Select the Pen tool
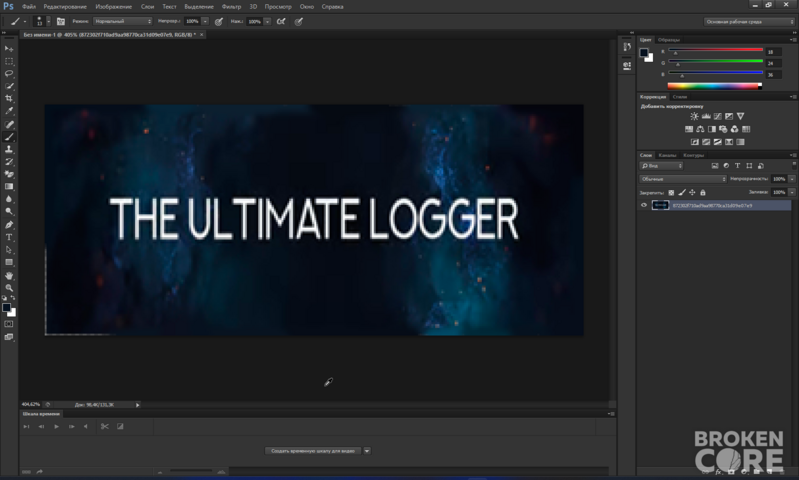Viewport: 799px width, 480px height. click(9, 225)
